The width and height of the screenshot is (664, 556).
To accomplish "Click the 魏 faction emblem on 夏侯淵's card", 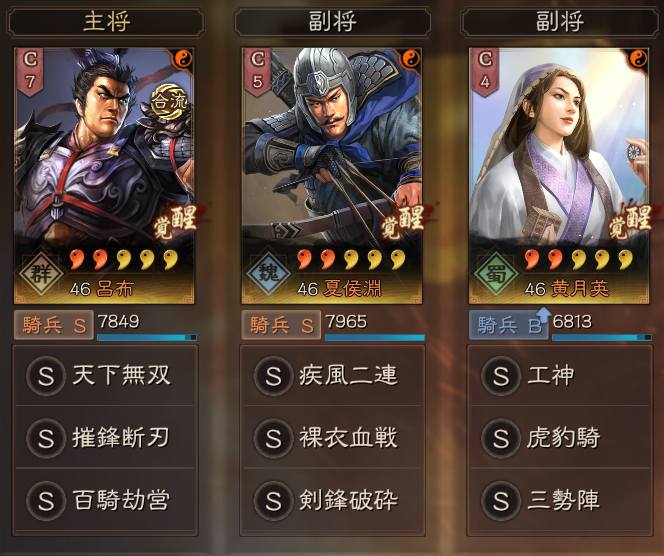I will pos(268,273).
